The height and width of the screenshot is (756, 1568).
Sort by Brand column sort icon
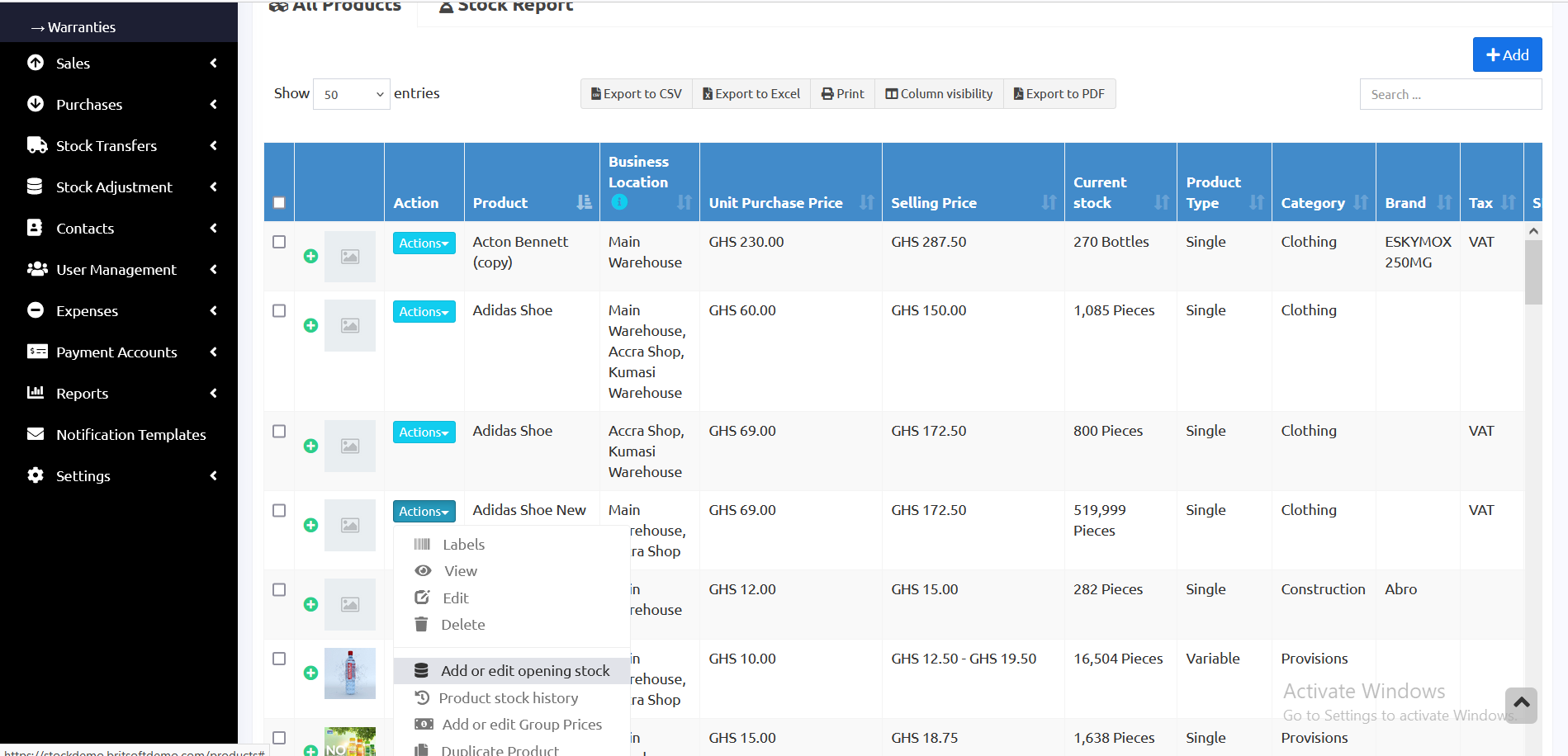[x=1444, y=202]
